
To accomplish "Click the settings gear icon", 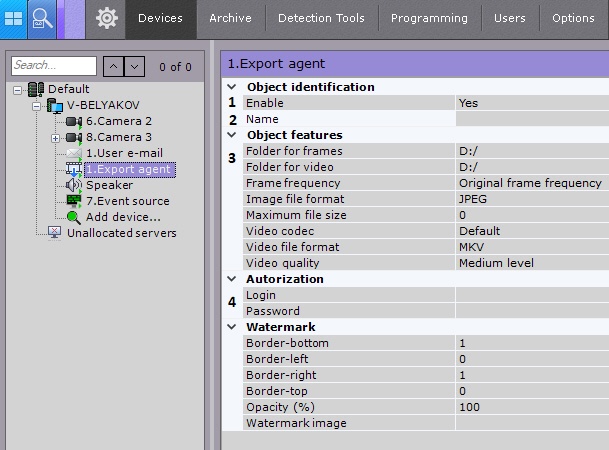I will click(x=106, y=17).
